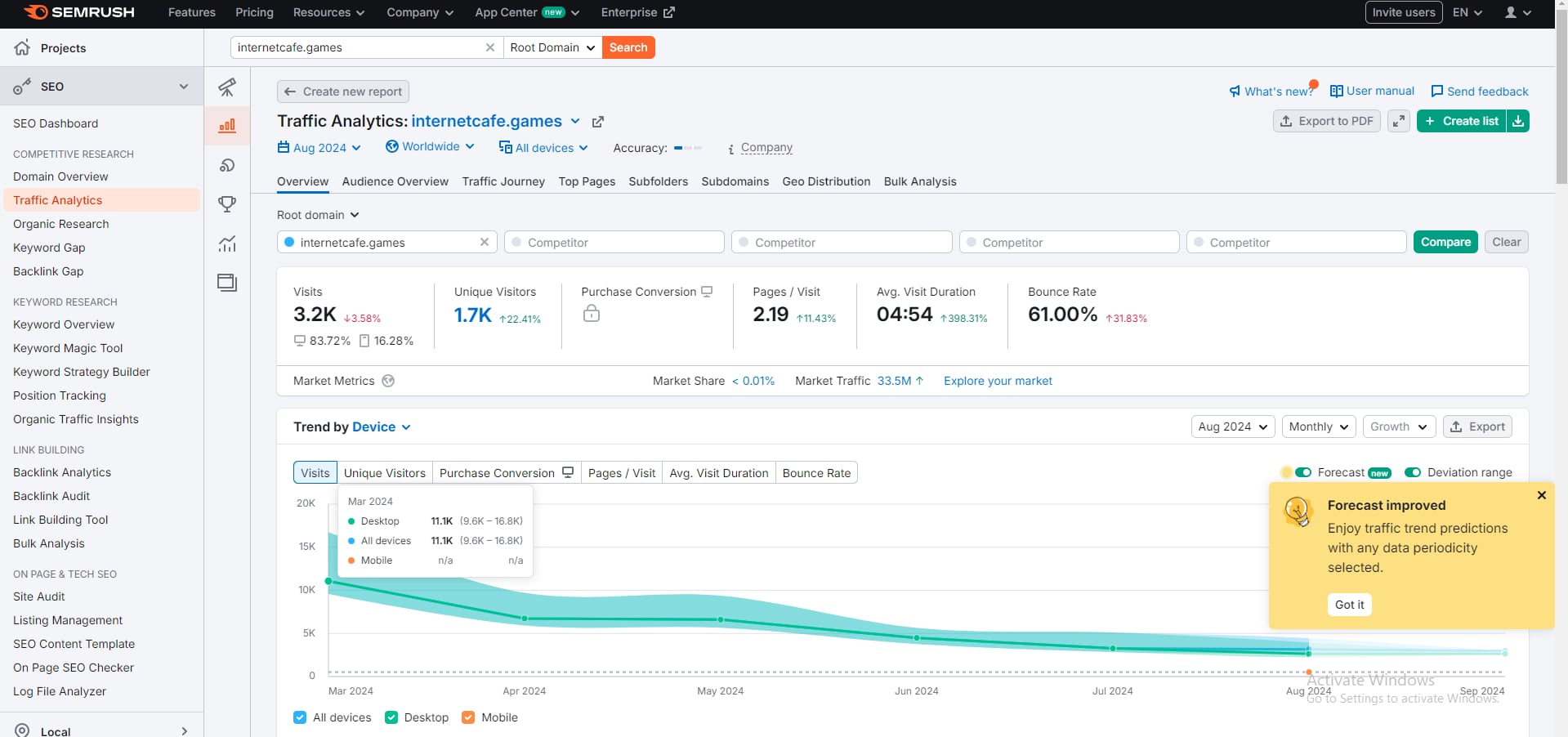
Task: Open the Explore your market link
Action: coord(998,381)
